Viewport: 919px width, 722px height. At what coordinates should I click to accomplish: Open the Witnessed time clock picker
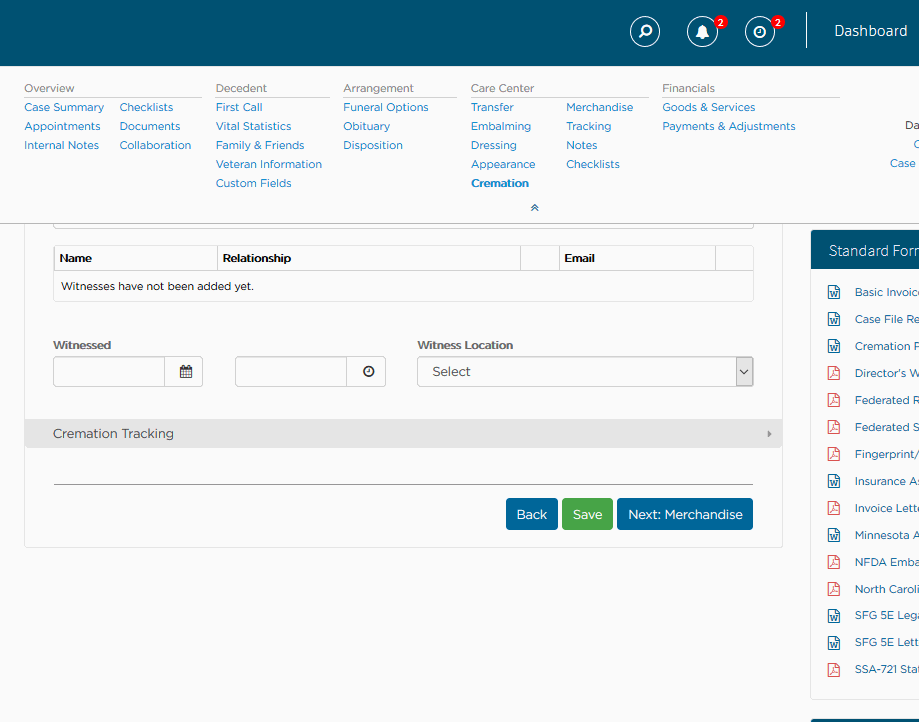[367, 372]
